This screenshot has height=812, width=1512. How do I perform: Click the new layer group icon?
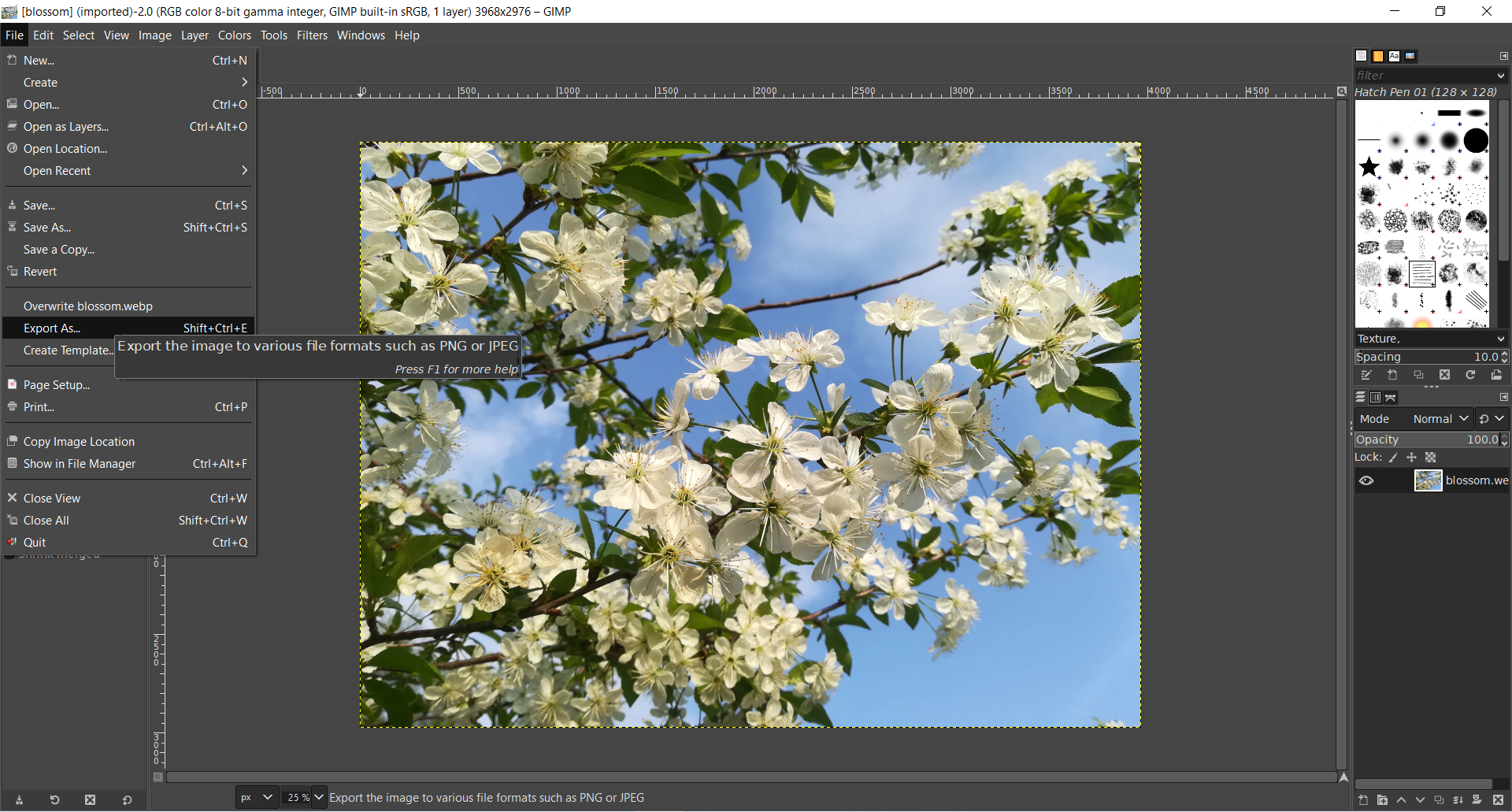(1382, 800)
